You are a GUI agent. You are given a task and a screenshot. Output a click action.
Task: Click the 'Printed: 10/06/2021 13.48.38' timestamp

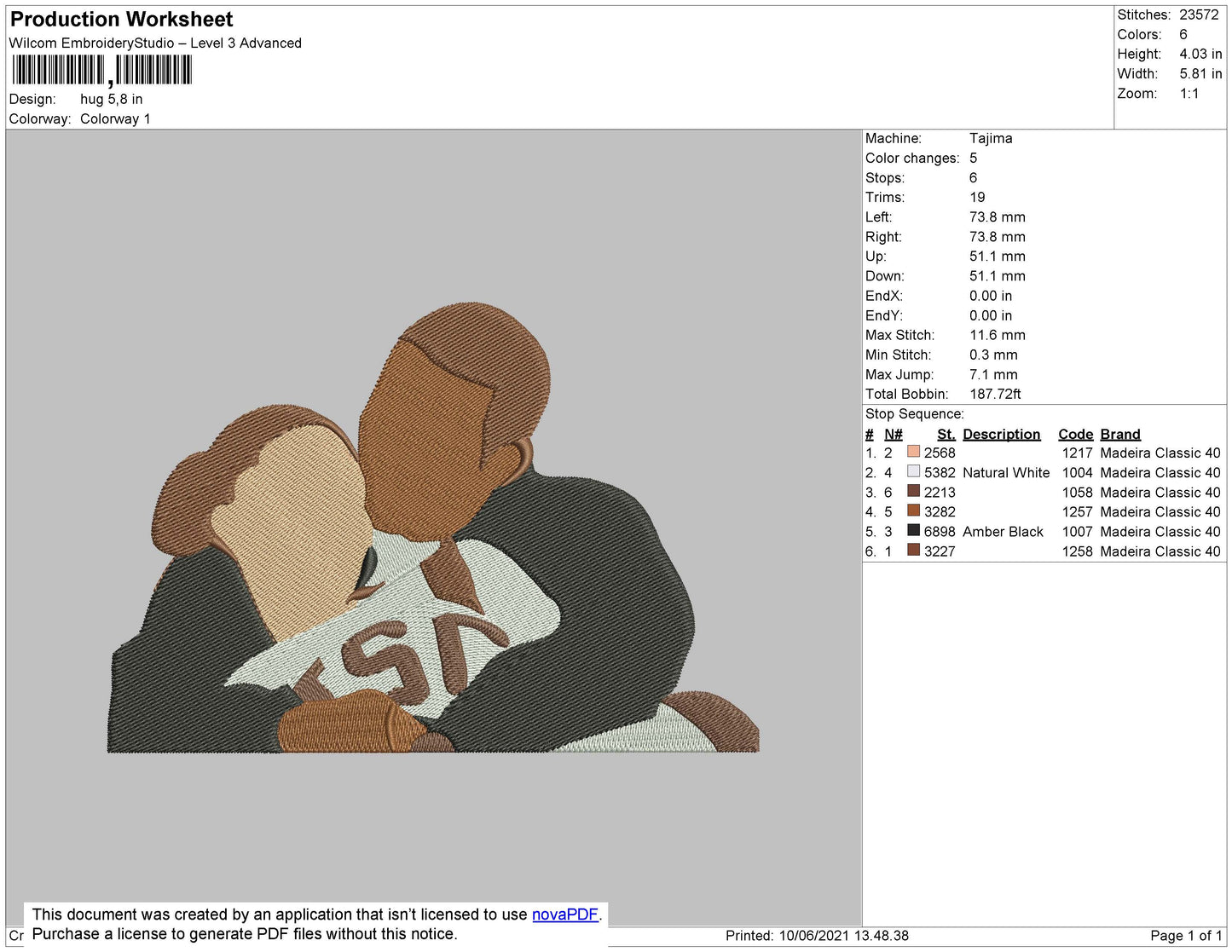click(817, 935)
